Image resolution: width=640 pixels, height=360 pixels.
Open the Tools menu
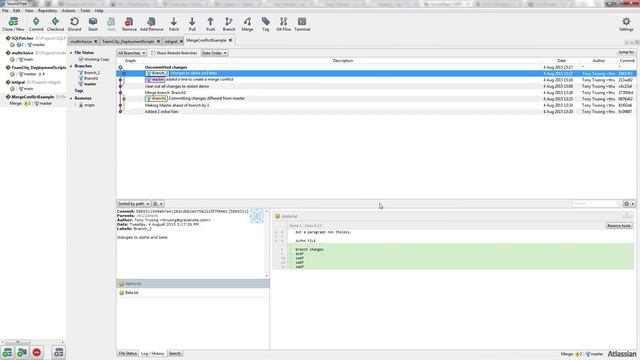pos(85,11)
